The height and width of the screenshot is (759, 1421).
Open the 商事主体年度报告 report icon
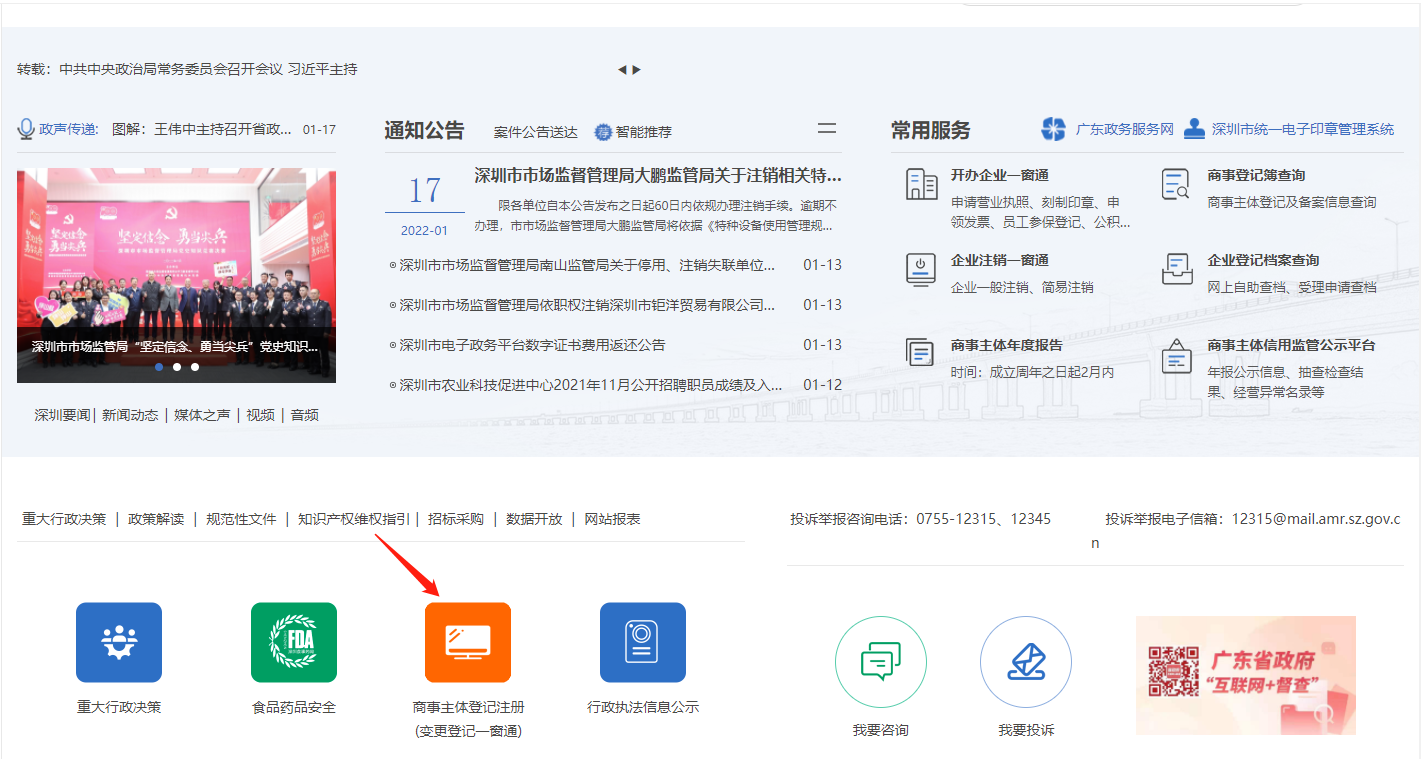point(921,350)
